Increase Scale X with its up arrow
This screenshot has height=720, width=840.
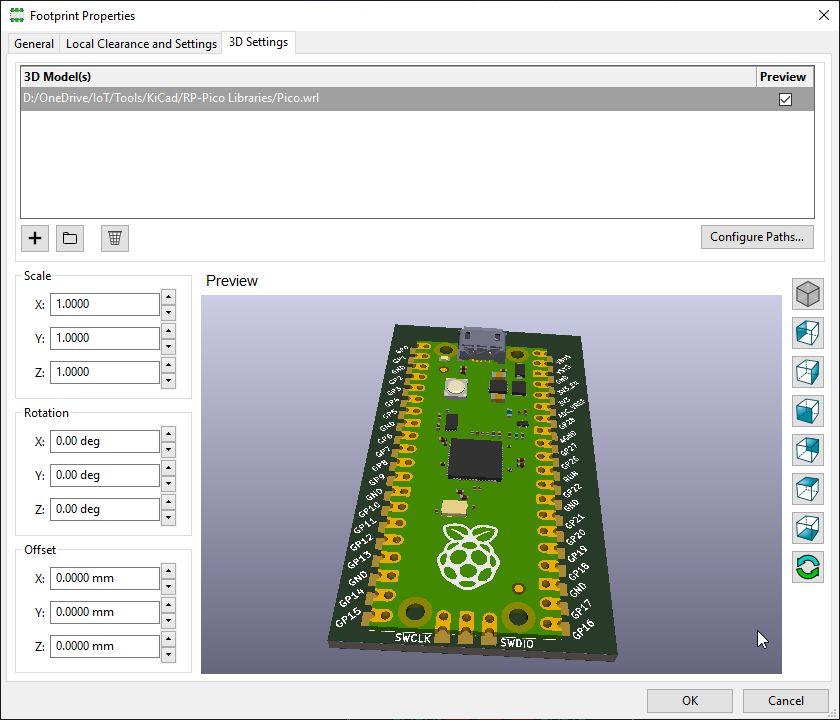168,297
